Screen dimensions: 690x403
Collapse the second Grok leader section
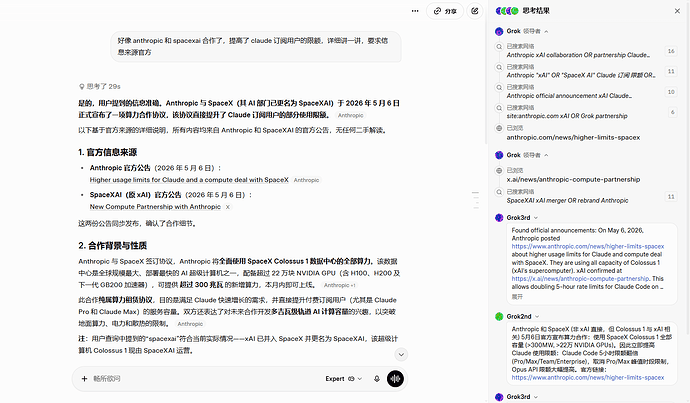coord(546,155)
